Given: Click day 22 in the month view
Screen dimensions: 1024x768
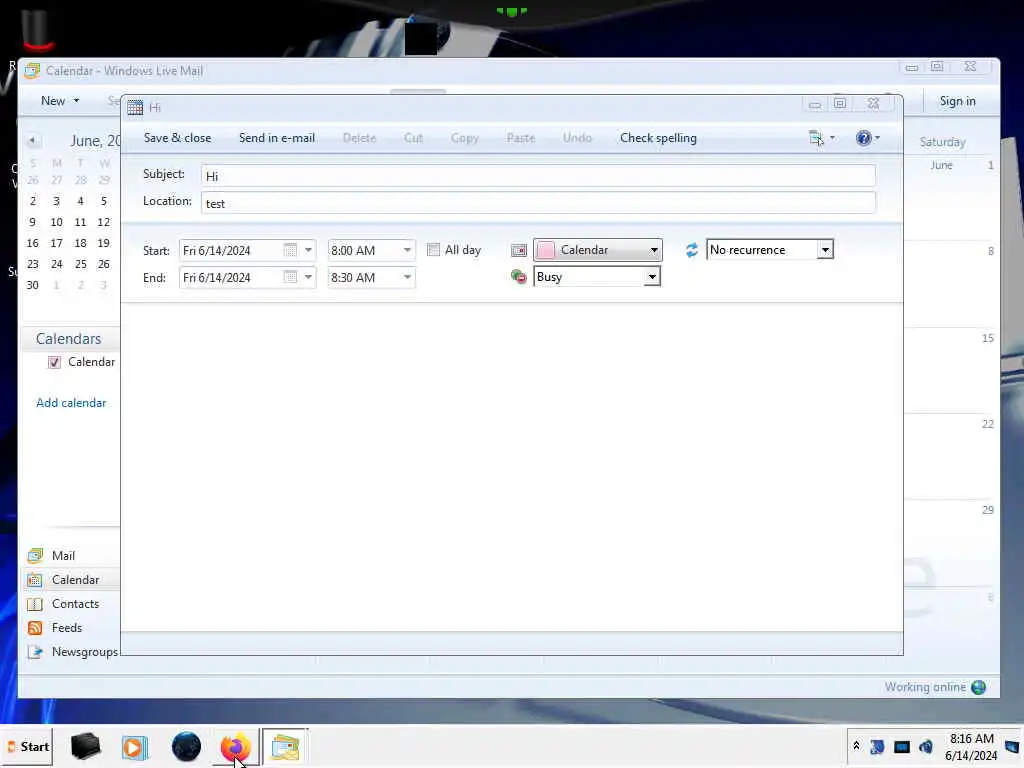Looking at the screenshot, I should click(x=987, y=424).
